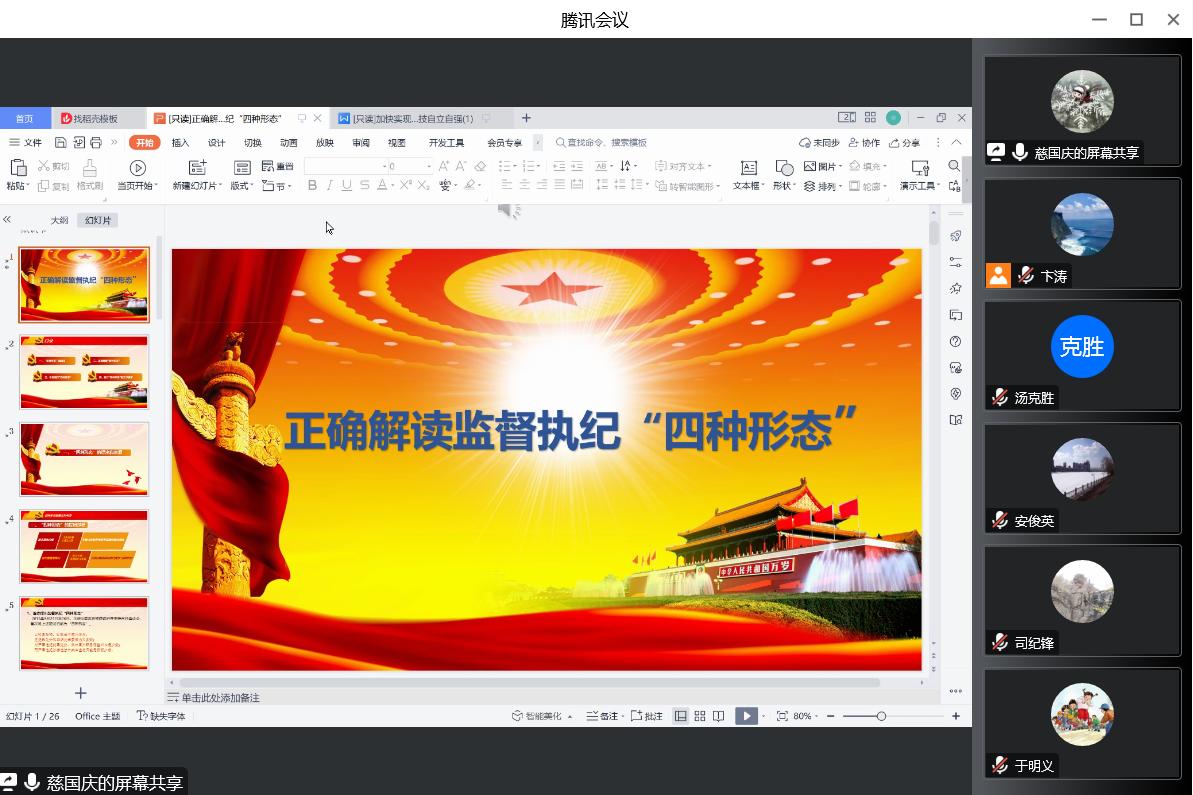Click the 新建幻灯片 new slide icon

(197, 167)
